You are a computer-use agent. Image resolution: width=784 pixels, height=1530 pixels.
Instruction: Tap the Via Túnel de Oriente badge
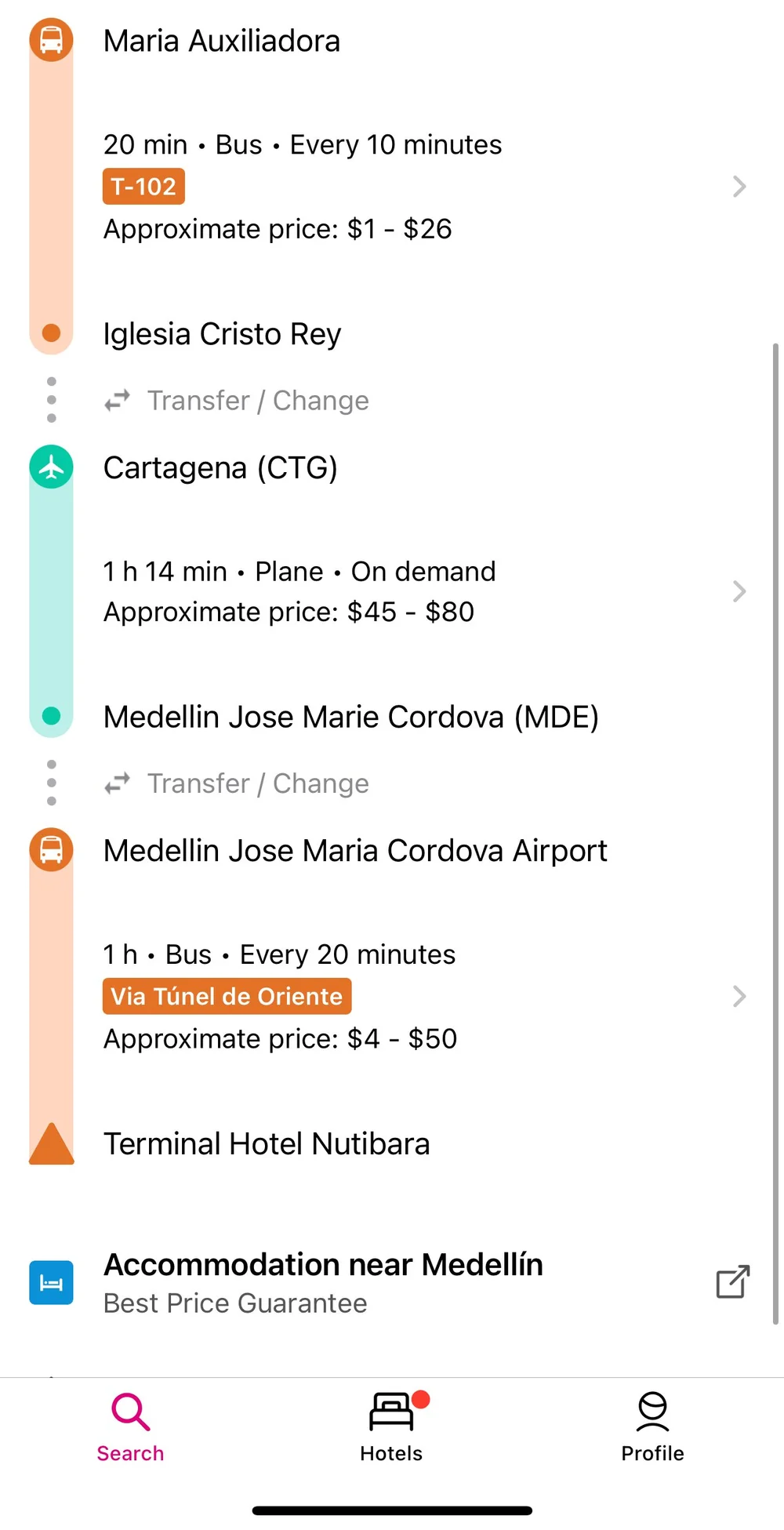[227, 997]
